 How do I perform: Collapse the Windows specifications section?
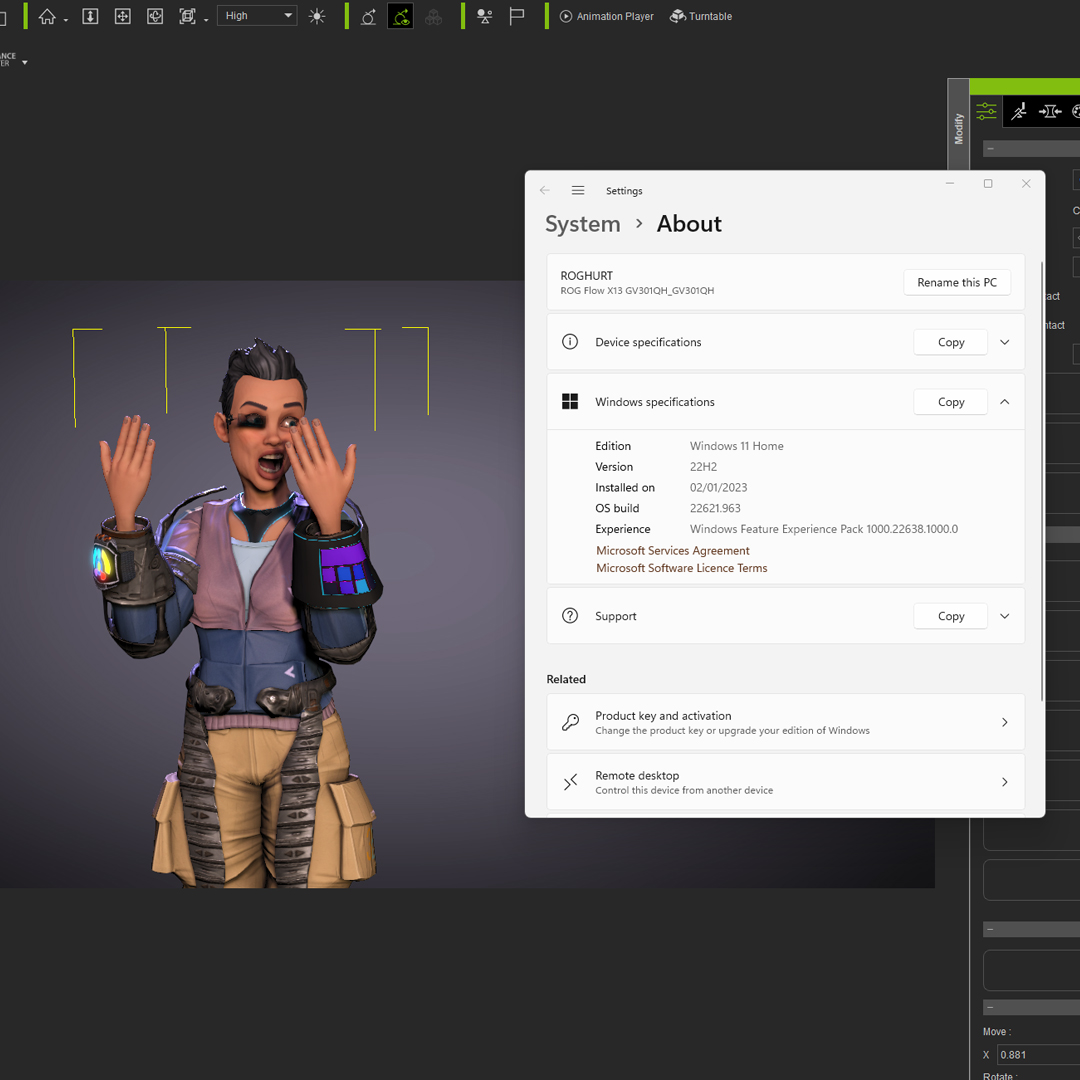1004,402
